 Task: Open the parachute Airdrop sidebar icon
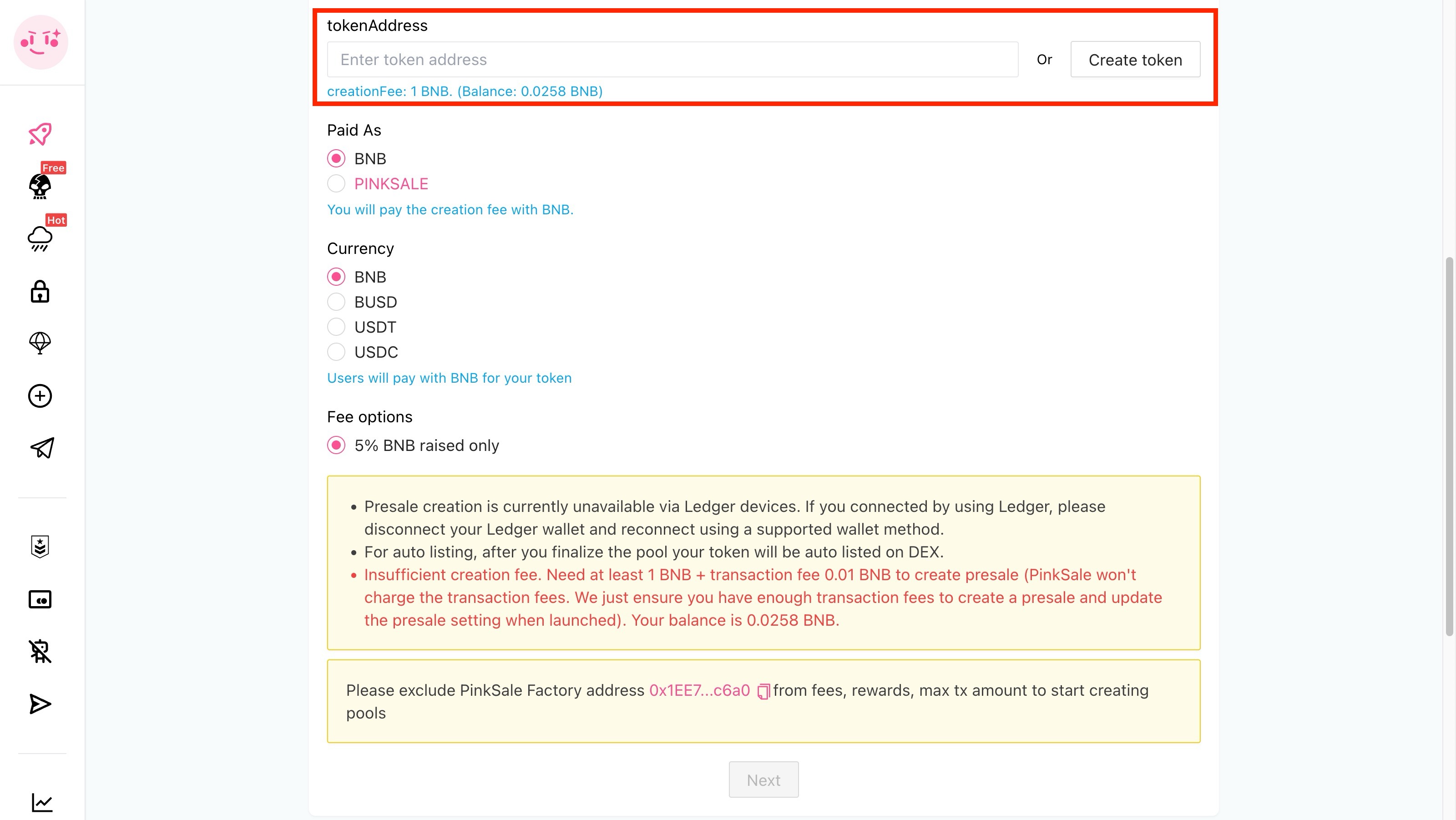(40, 343)
